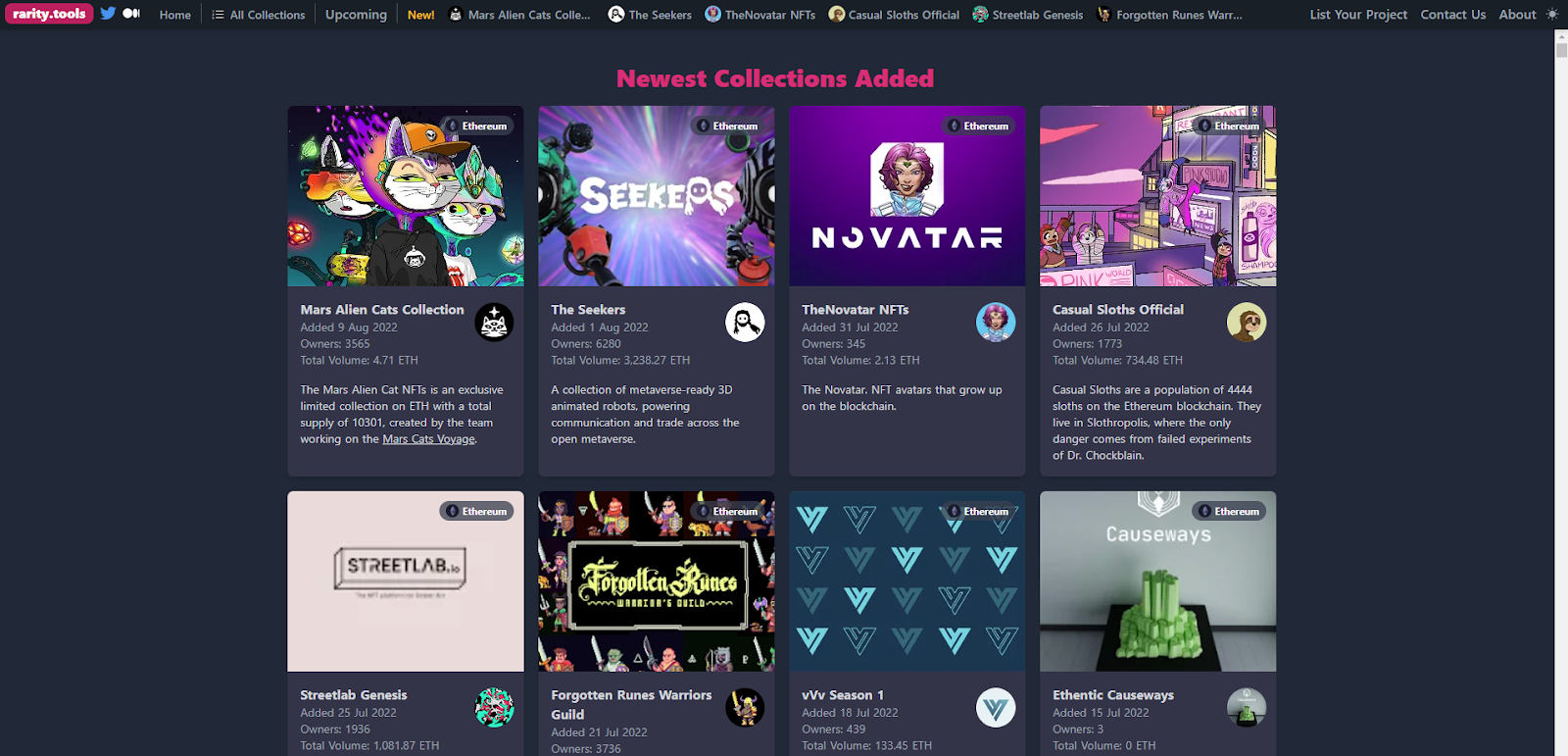Click Ethereum badge on Streetlab card
Screen dimensions: 1568x756
[x=476, y=511]
